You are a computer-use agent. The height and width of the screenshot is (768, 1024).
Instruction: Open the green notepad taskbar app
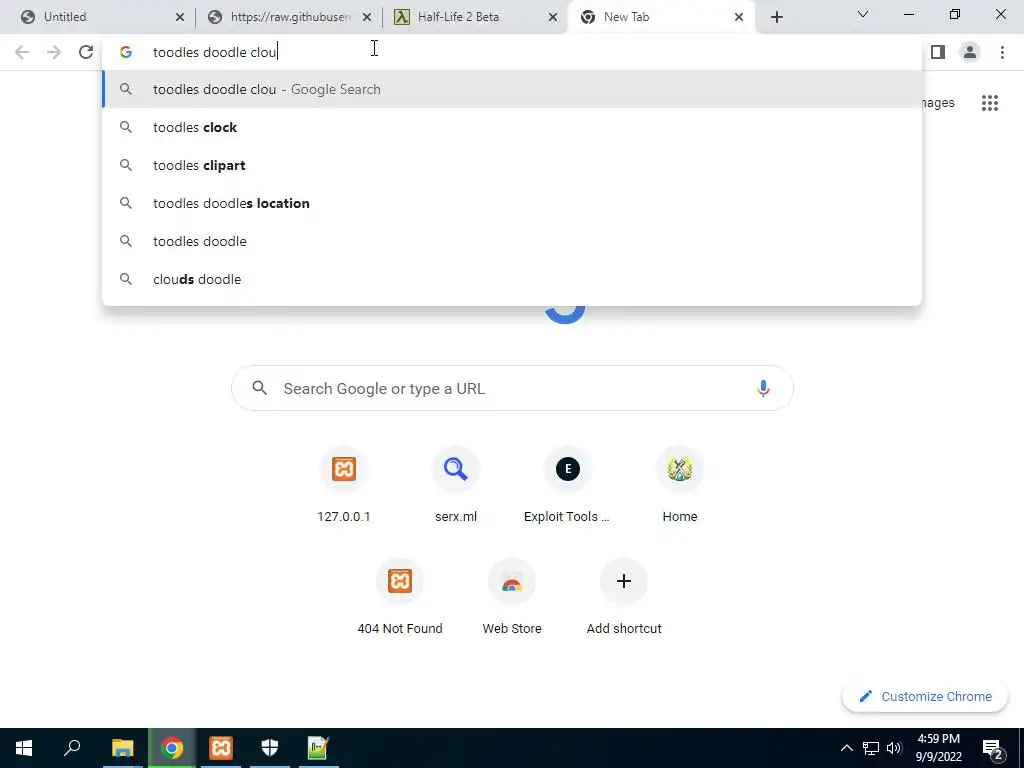318,748
